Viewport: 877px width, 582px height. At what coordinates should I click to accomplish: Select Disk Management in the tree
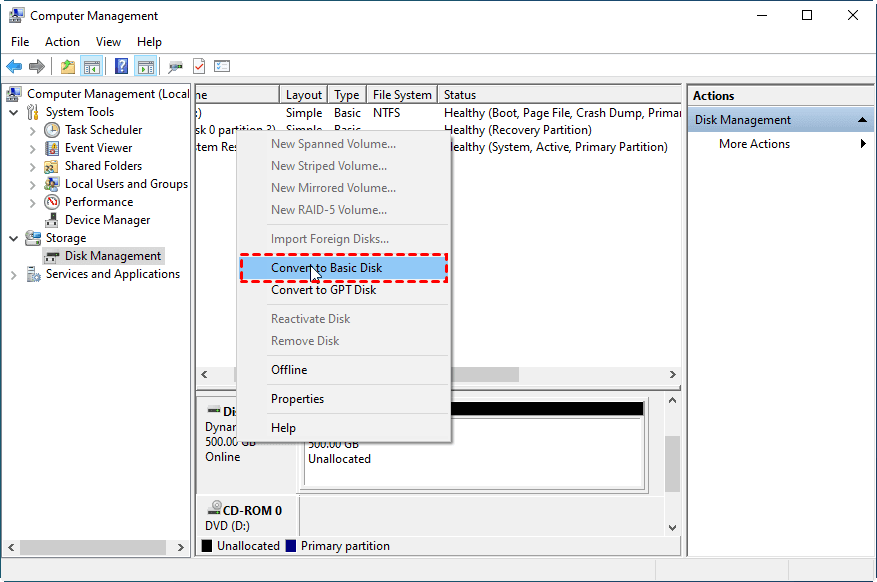coord(113,256)
